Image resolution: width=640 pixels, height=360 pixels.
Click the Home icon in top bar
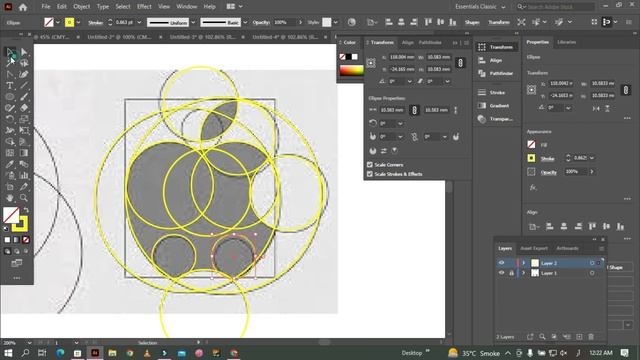[23, 7]
